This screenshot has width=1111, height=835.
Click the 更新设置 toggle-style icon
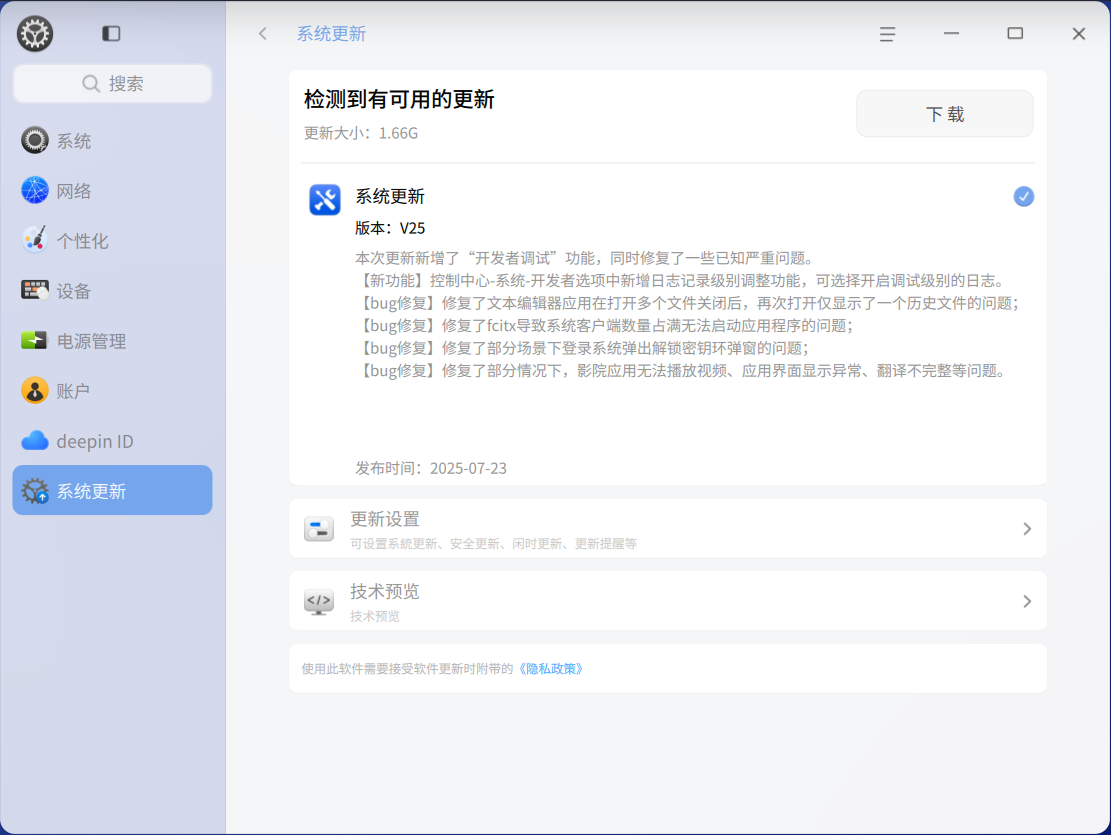319,529
